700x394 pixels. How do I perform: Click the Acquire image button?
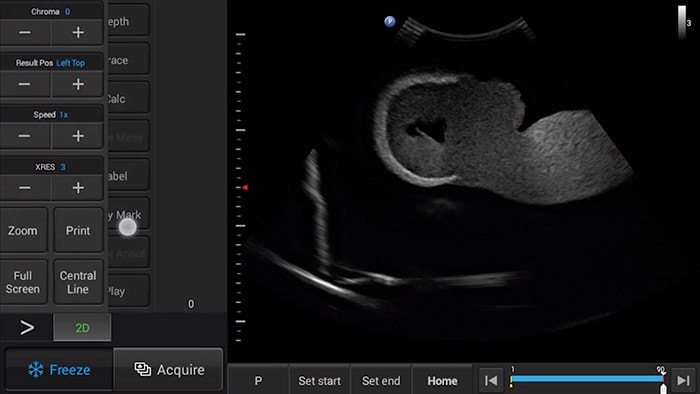tap(168, 369)
